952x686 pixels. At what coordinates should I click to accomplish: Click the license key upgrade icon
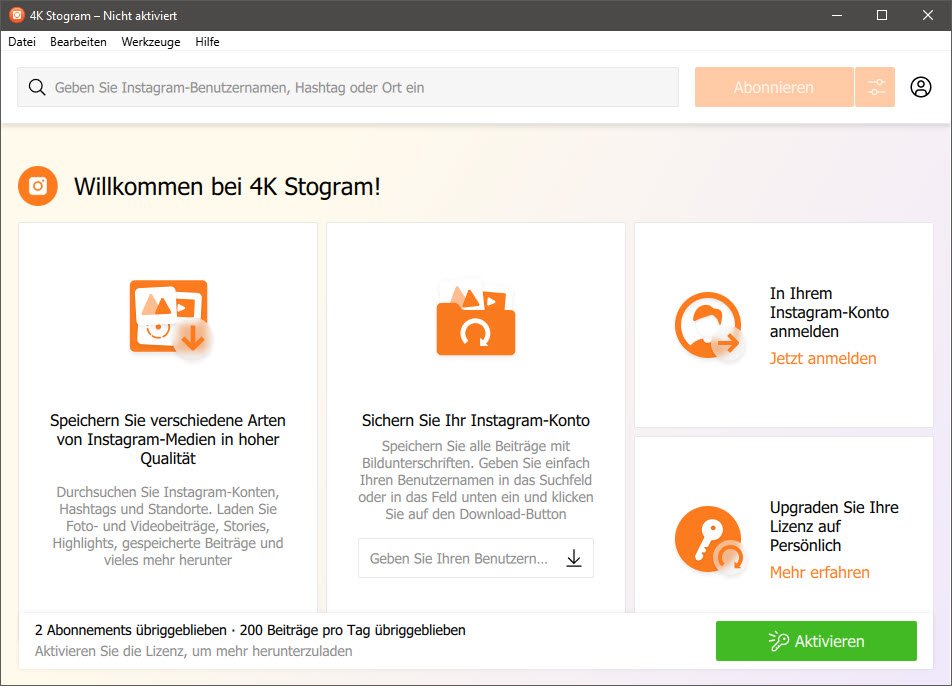click(709, 540)
